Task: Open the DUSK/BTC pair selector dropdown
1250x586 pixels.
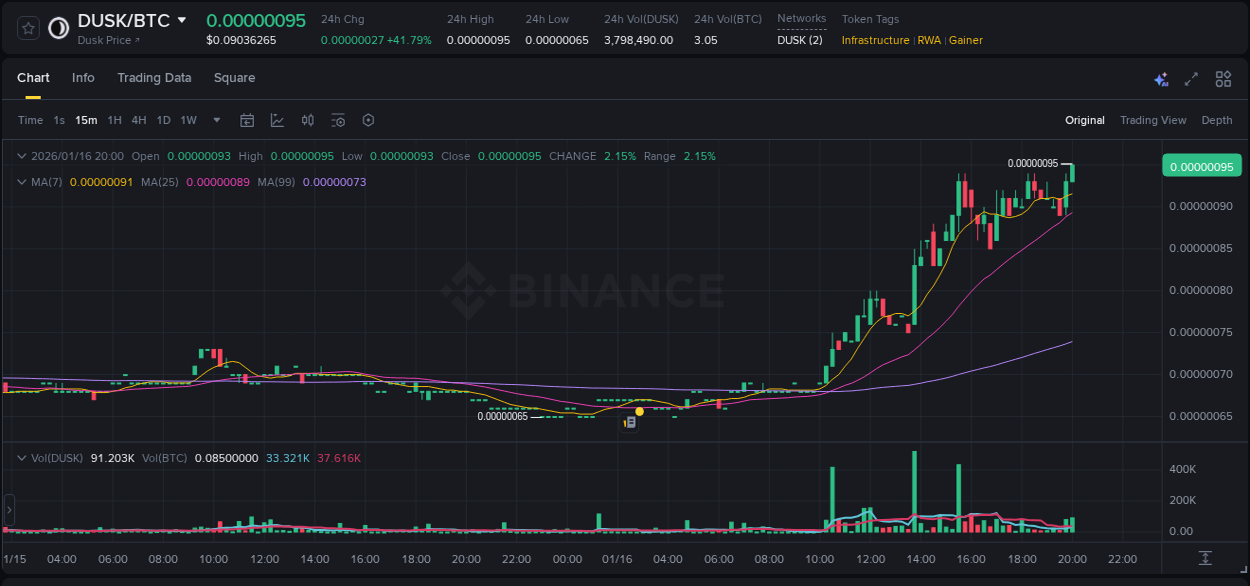Action: (183, 19)
